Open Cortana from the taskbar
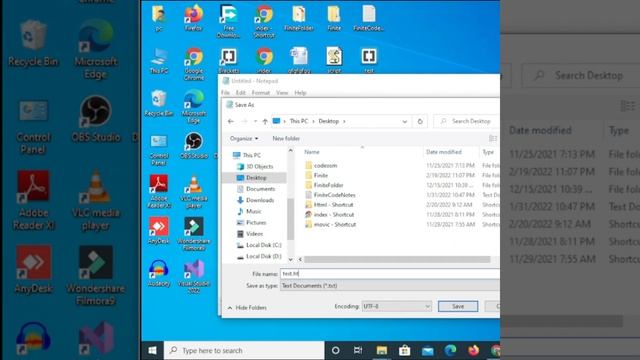Viewport: 640px width, 360px height. (x=336, y=351)
